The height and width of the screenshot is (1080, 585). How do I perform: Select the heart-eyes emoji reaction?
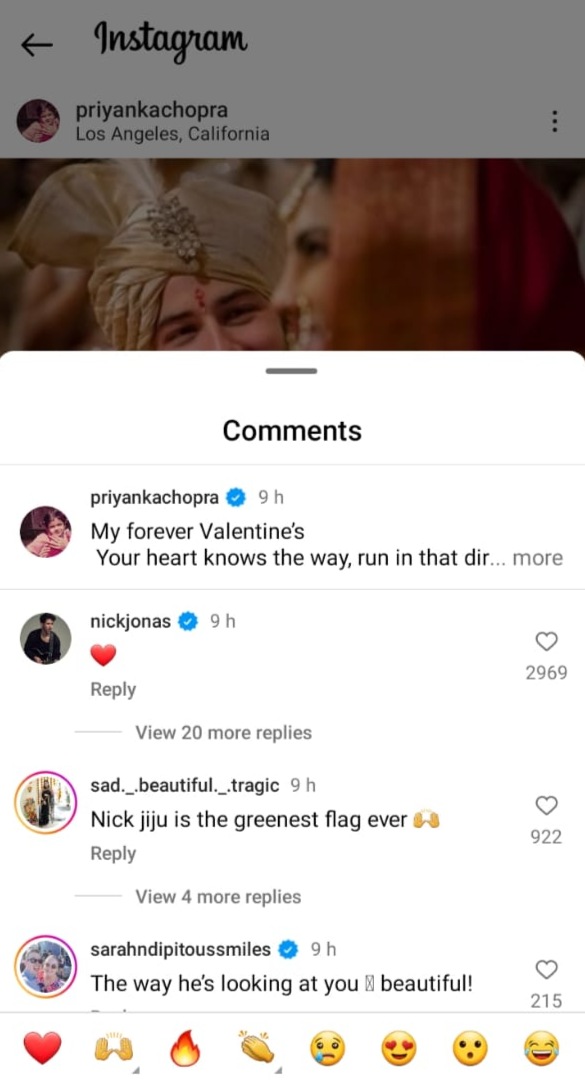click(x=396, y=1046)
